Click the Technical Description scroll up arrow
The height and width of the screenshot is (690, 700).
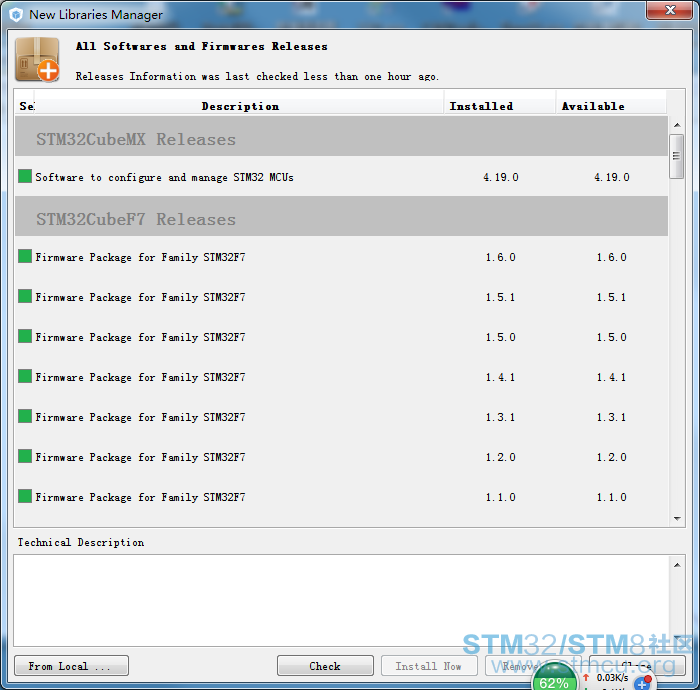(677, 565)
